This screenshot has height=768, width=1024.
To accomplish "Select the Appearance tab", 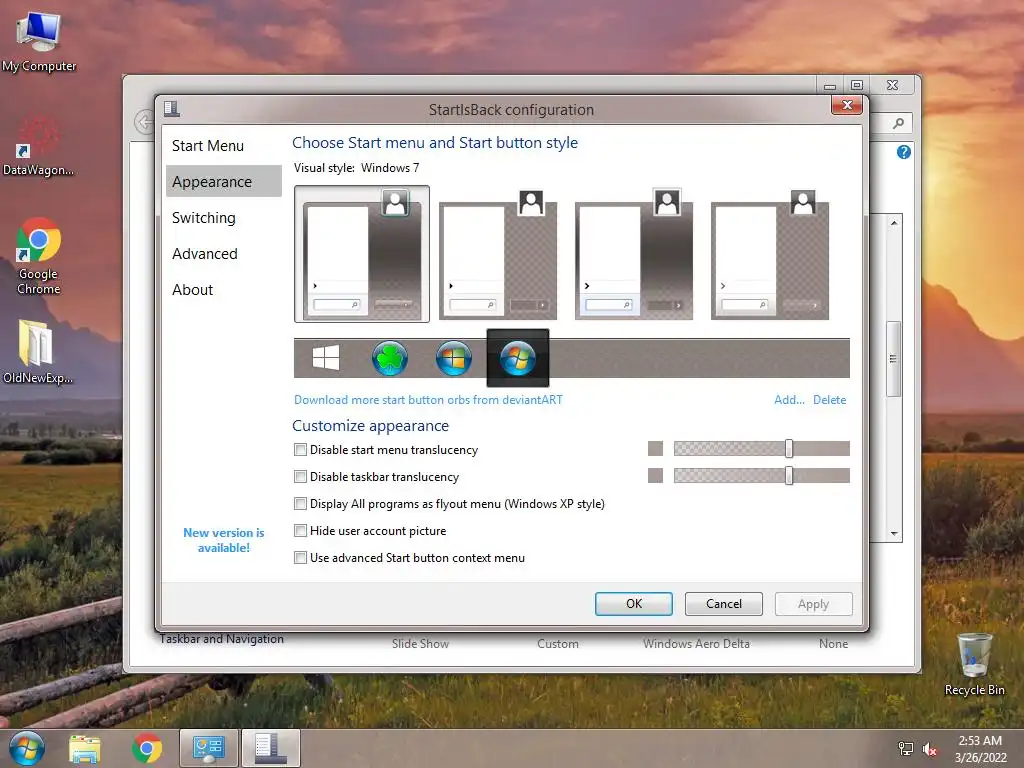I will 223,182.
